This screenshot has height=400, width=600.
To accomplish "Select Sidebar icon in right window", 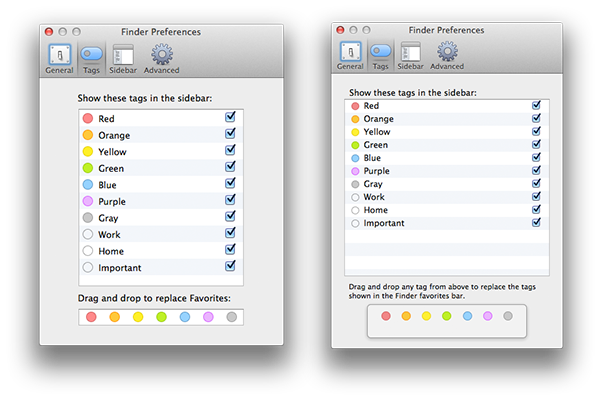I will coord(410,56).
